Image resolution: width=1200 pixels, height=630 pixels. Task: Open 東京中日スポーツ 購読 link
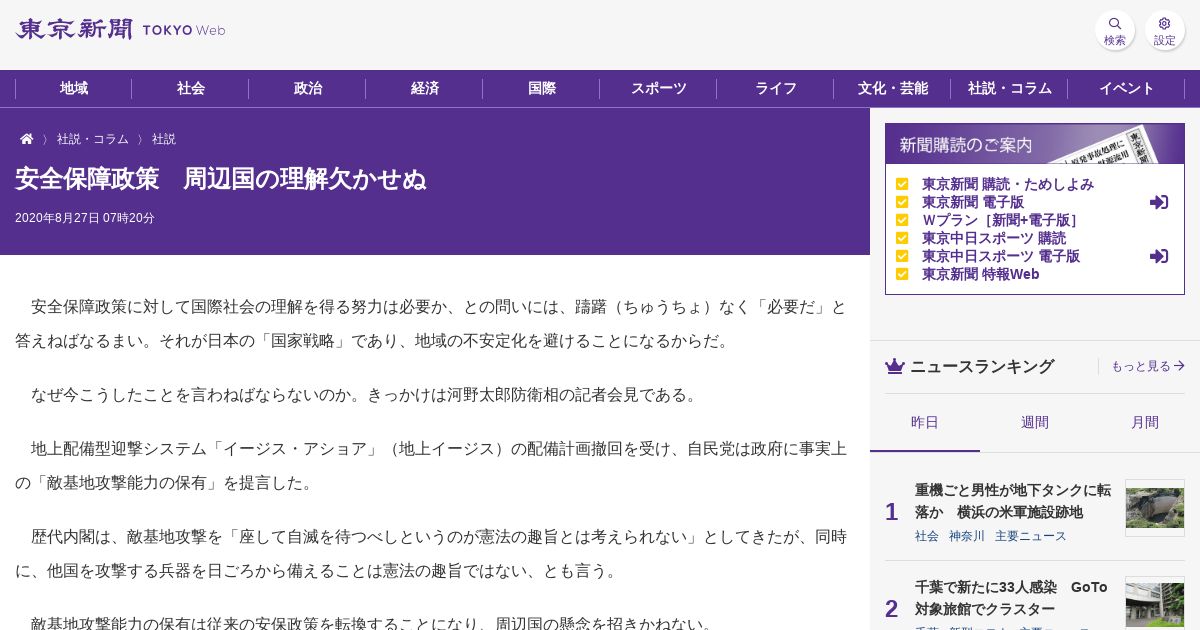(x=994, y=238)
